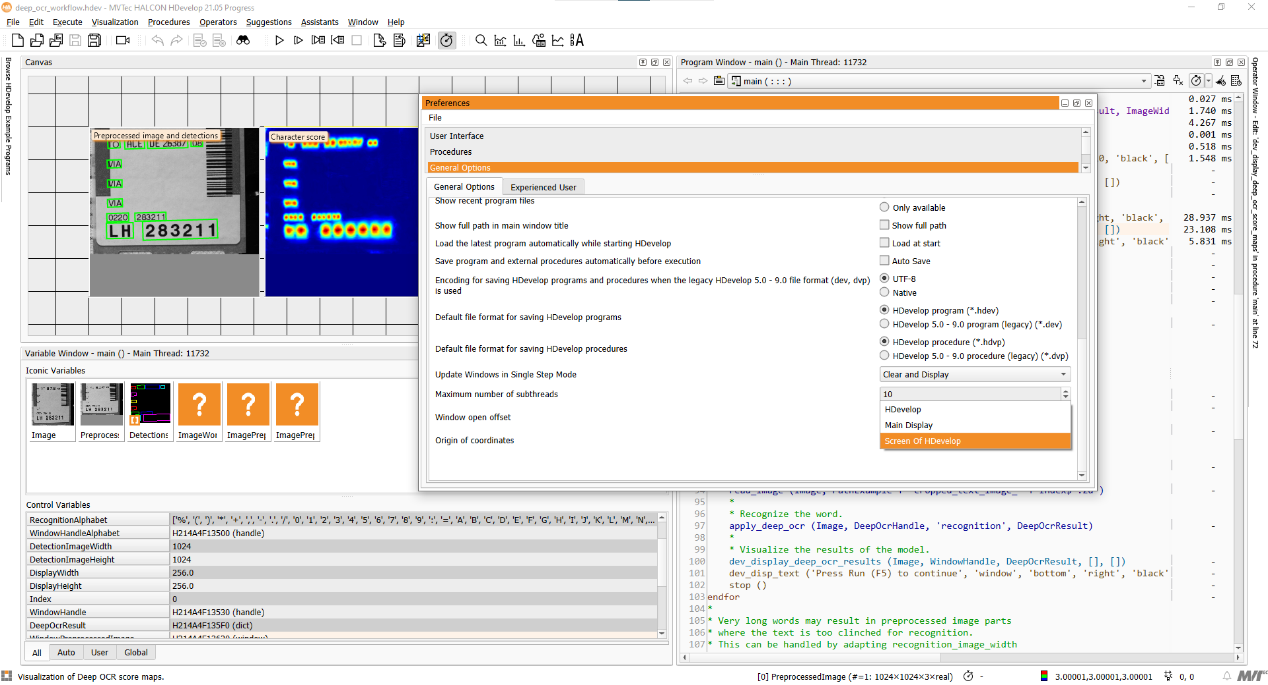Click the back arrow in Program Window
The height and width of the screenshot is (685, 1268).
(688, 80)
